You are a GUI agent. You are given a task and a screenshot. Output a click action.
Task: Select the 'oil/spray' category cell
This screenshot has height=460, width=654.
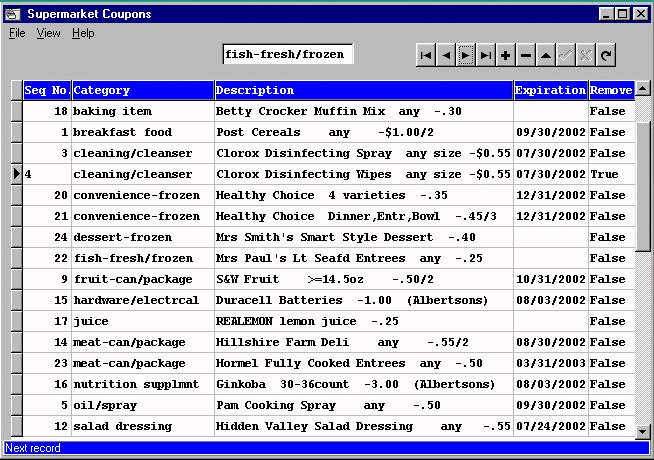(143, 405)
